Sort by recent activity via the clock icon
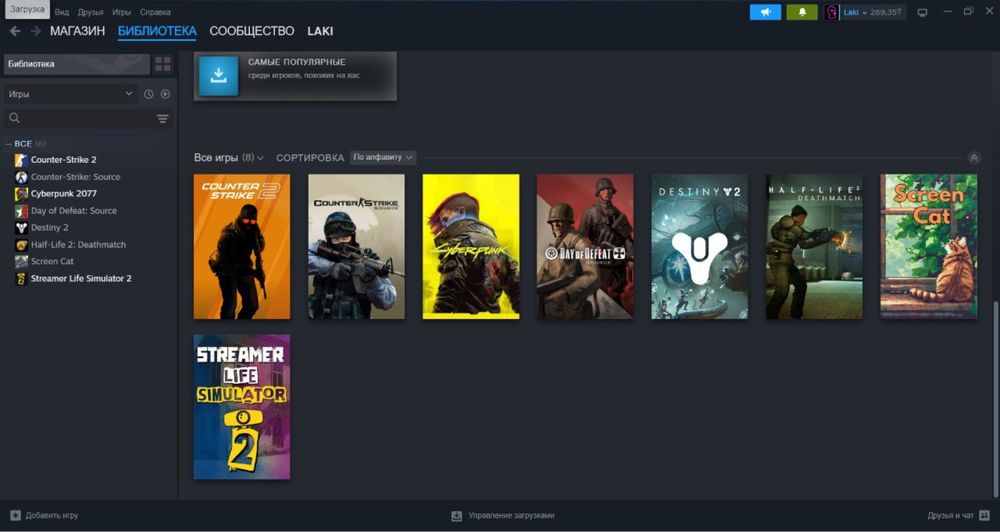Image resolution: width=1000 pixels, height=532 pixels. point(149,94)
